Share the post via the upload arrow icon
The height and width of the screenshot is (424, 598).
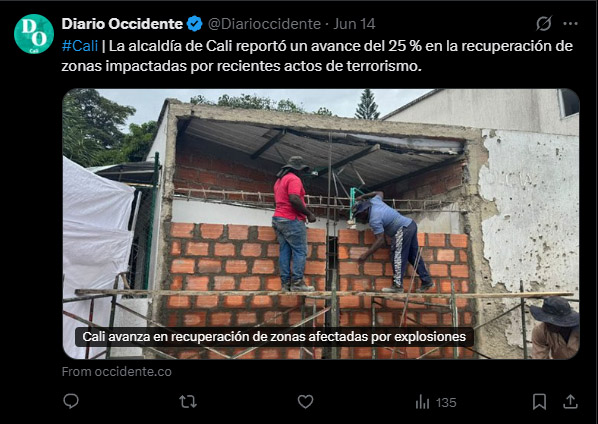coord(570,402)
